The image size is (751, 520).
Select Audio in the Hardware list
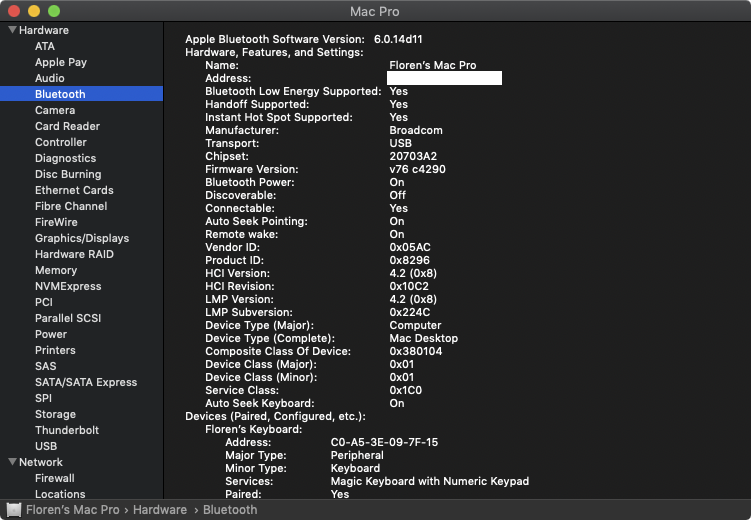49,78
